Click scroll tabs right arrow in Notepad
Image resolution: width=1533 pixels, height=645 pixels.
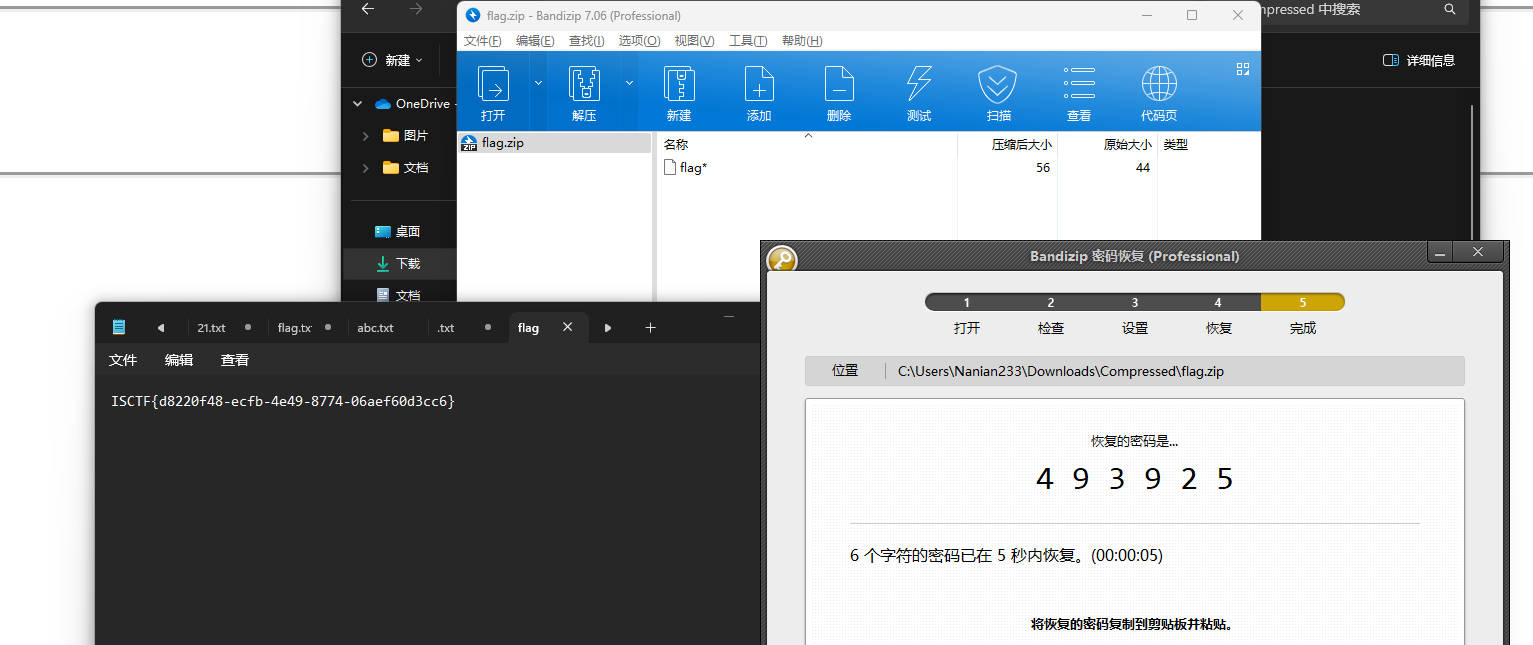point(608,327)
